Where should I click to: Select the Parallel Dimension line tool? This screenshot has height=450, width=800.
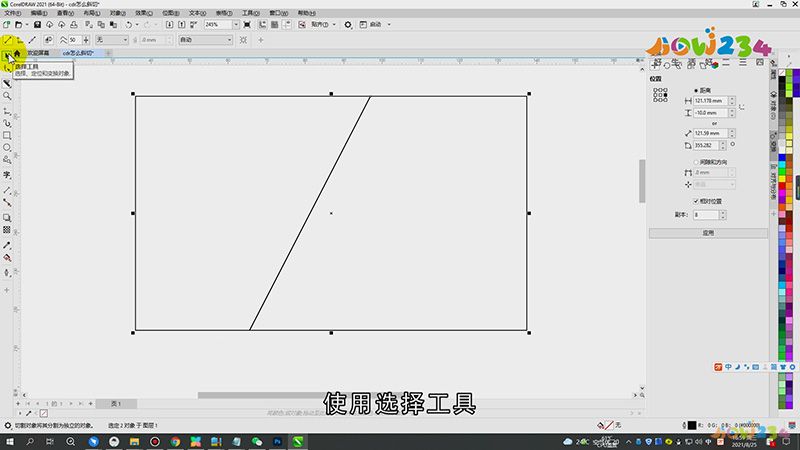[x=7, y=190]
